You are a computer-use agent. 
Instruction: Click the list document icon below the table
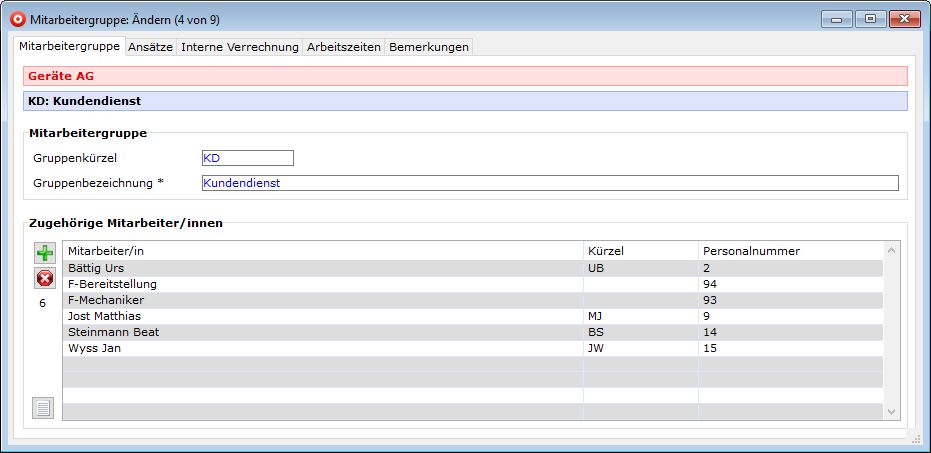pos(43,407)
